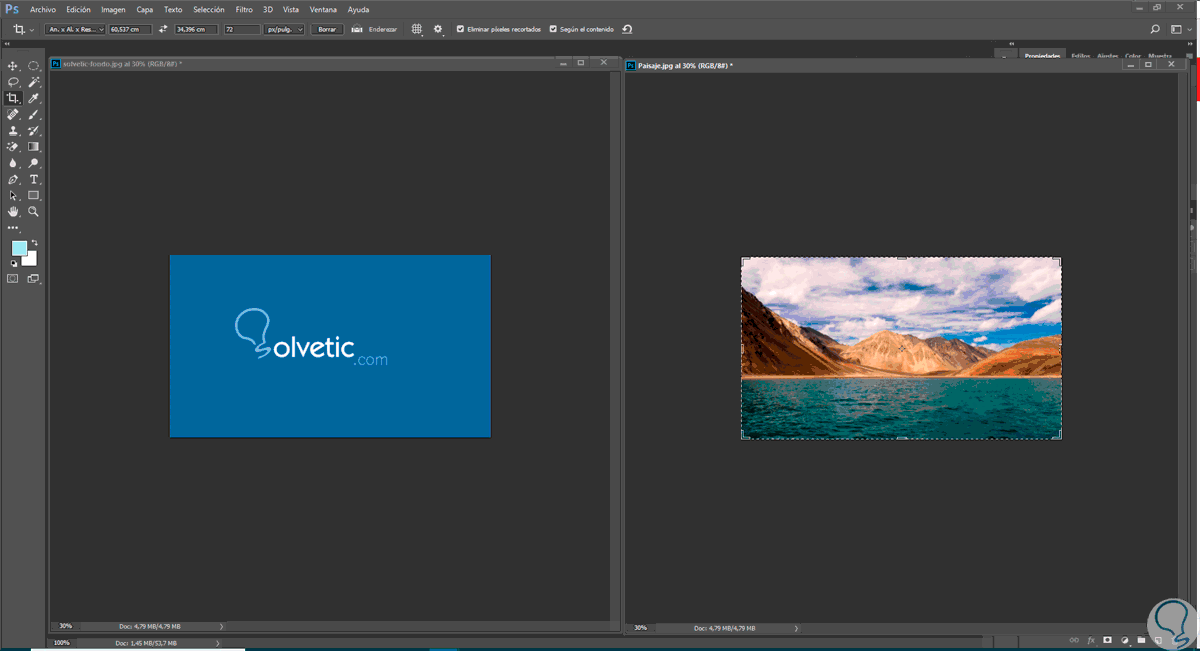The height and width of the screenshot is (651, 1200).
Task: Toggle Quick Mask mode icon
Action: [13, 279]
